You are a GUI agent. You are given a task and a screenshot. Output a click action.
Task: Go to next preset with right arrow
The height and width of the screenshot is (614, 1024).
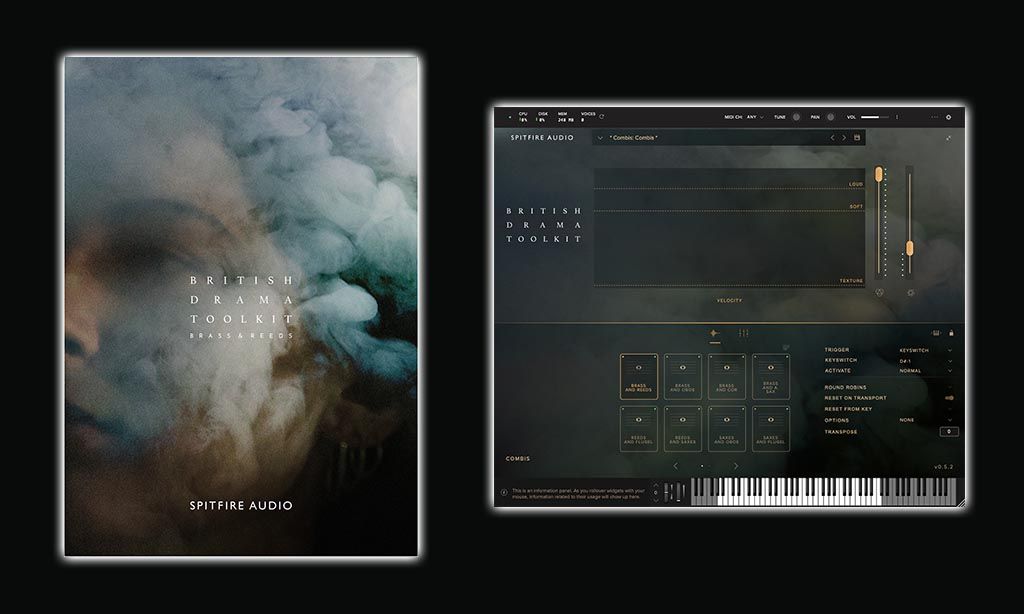tap(844, 138)
